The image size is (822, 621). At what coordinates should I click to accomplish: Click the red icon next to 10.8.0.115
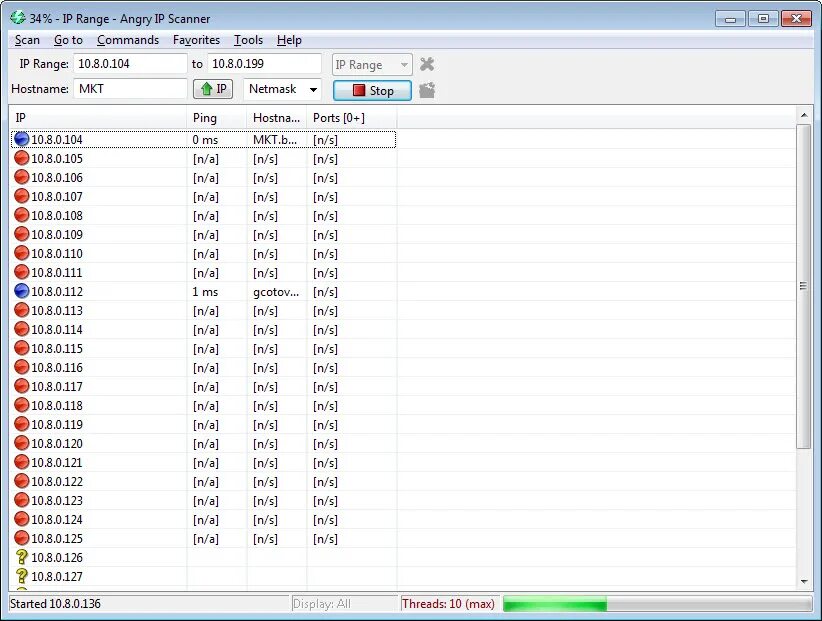(21, 348)
